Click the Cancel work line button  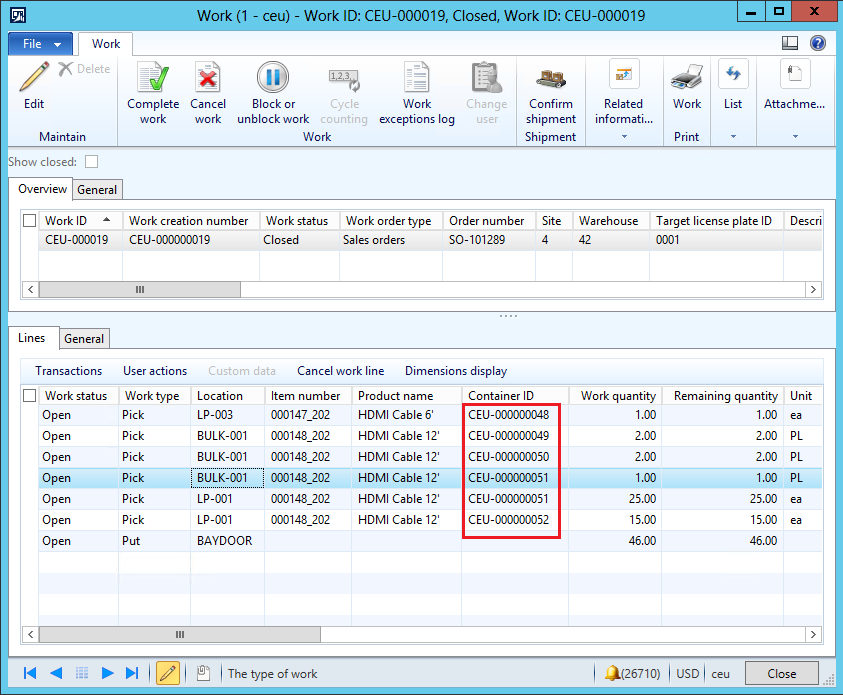340,371
